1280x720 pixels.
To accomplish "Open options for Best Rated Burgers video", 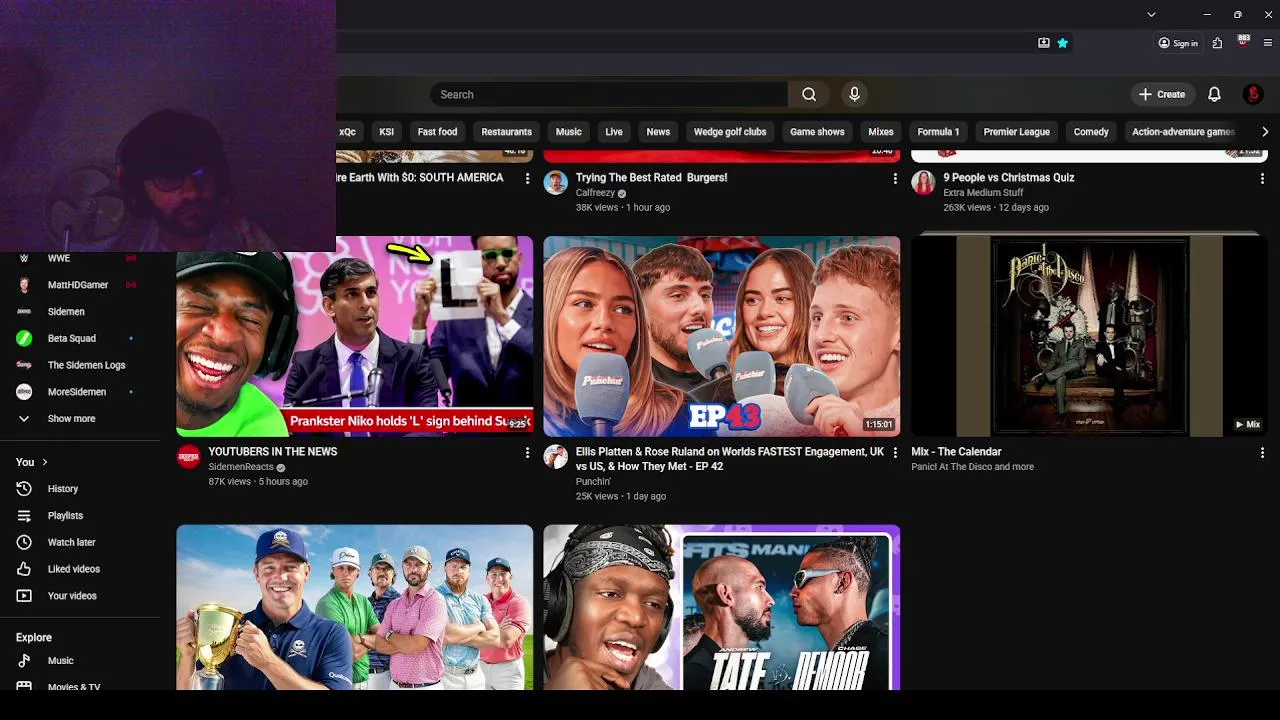I will [x=895, y=178].
